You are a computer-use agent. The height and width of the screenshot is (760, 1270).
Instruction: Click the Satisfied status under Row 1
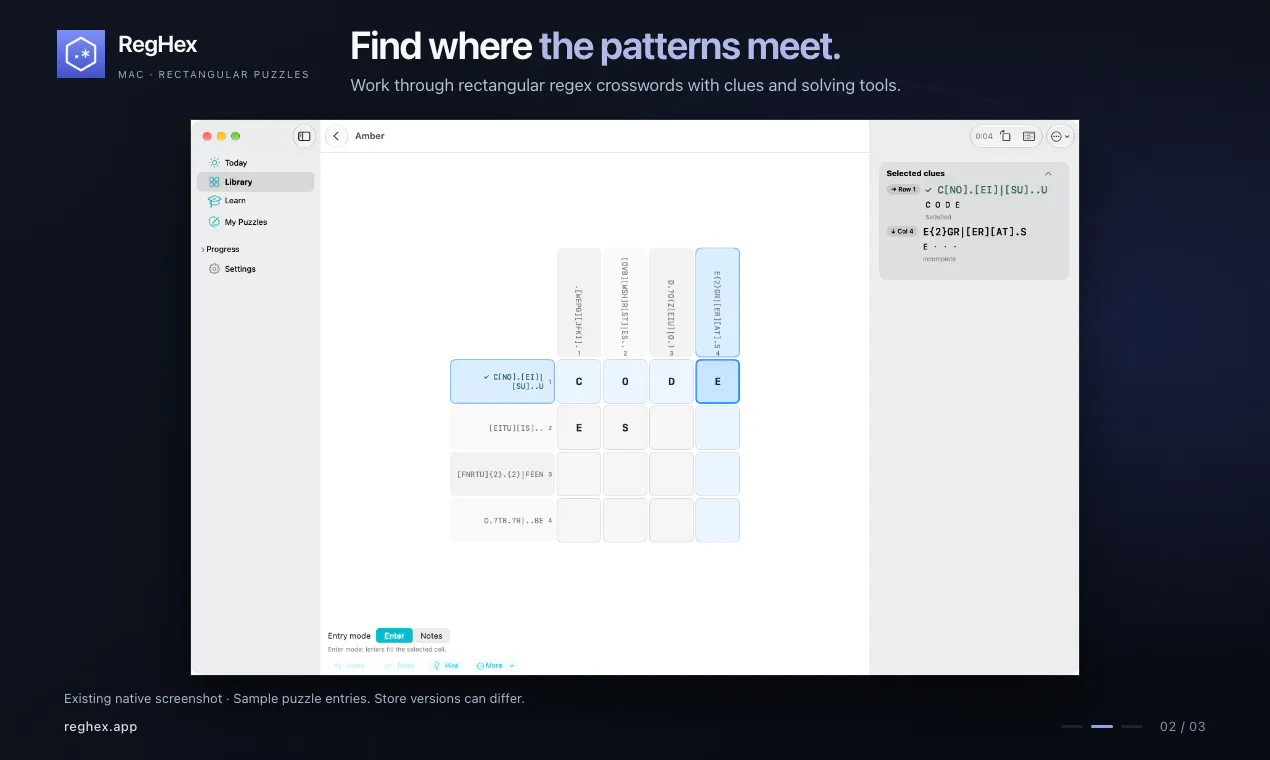(938, 217)
